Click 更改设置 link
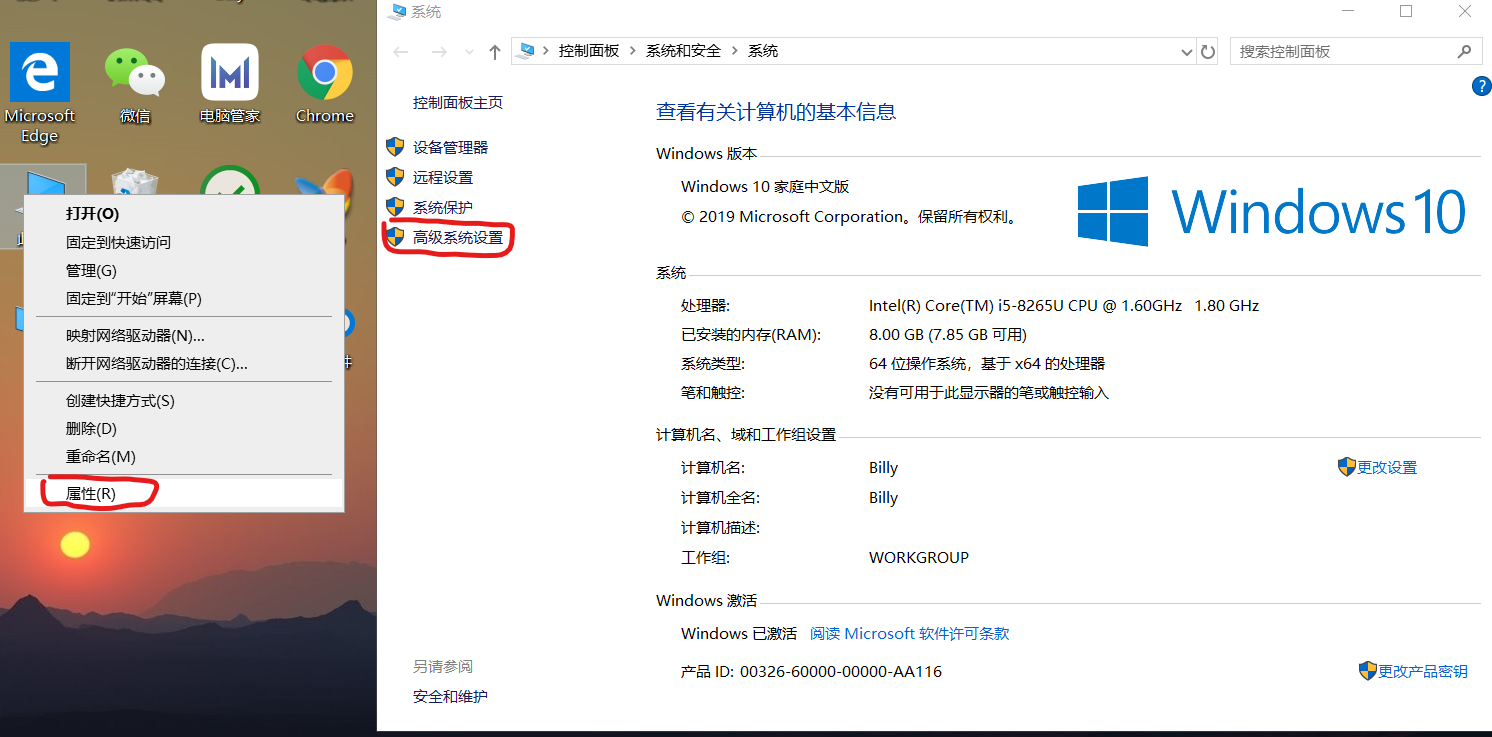The image size is (1492, 737). 1387,467
